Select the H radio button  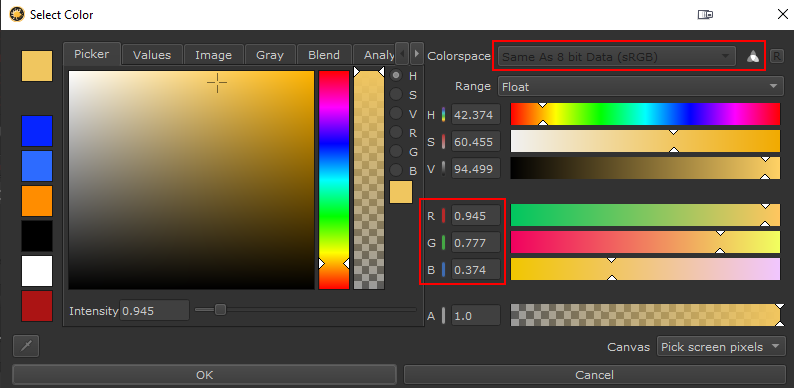pyautogui.click(x=396, y=75)
